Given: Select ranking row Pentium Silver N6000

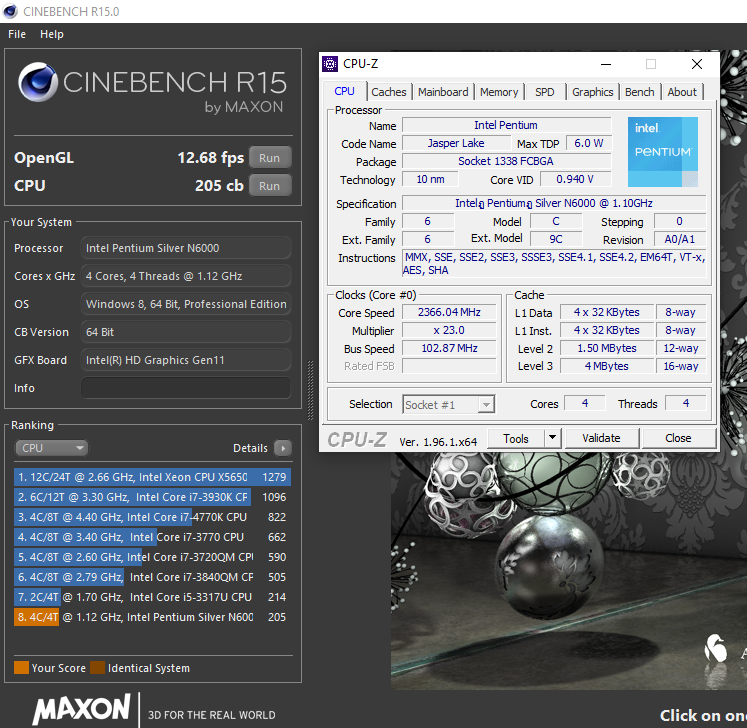Looking at the screenshot, I should pos(152,617).
